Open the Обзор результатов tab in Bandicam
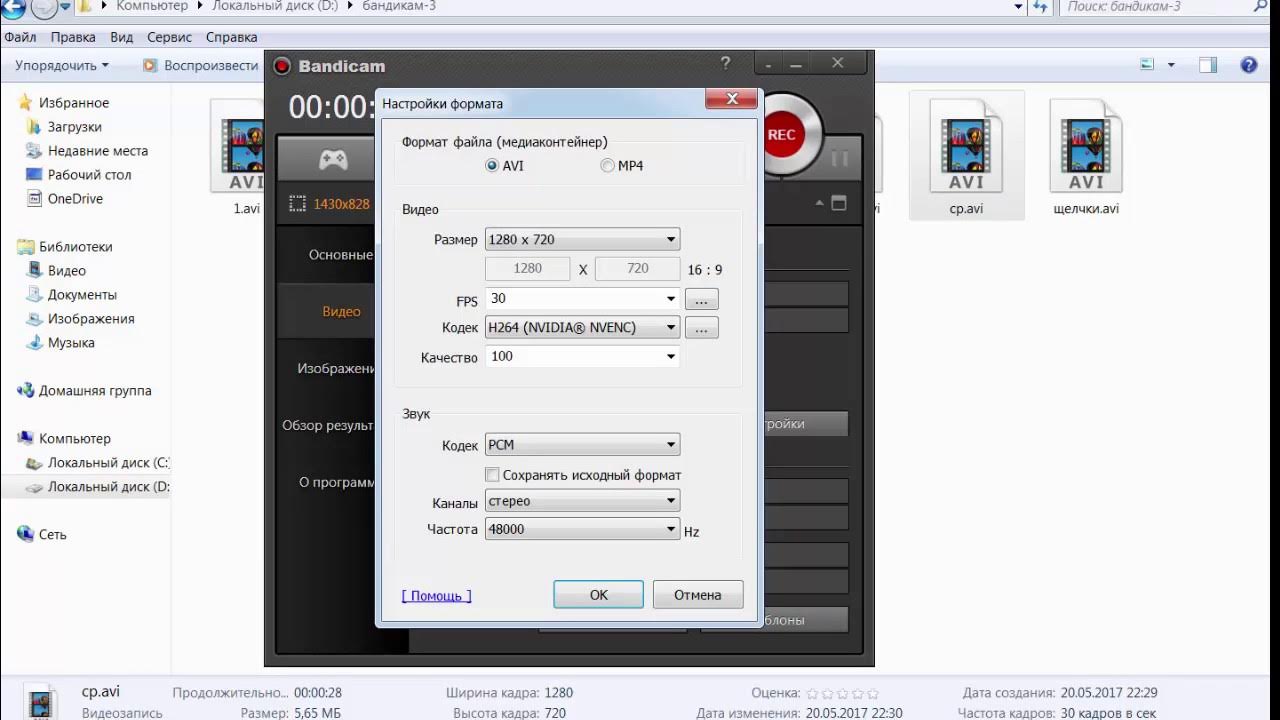The width and height of the screenshot is (1280, 720). point(328,426)
